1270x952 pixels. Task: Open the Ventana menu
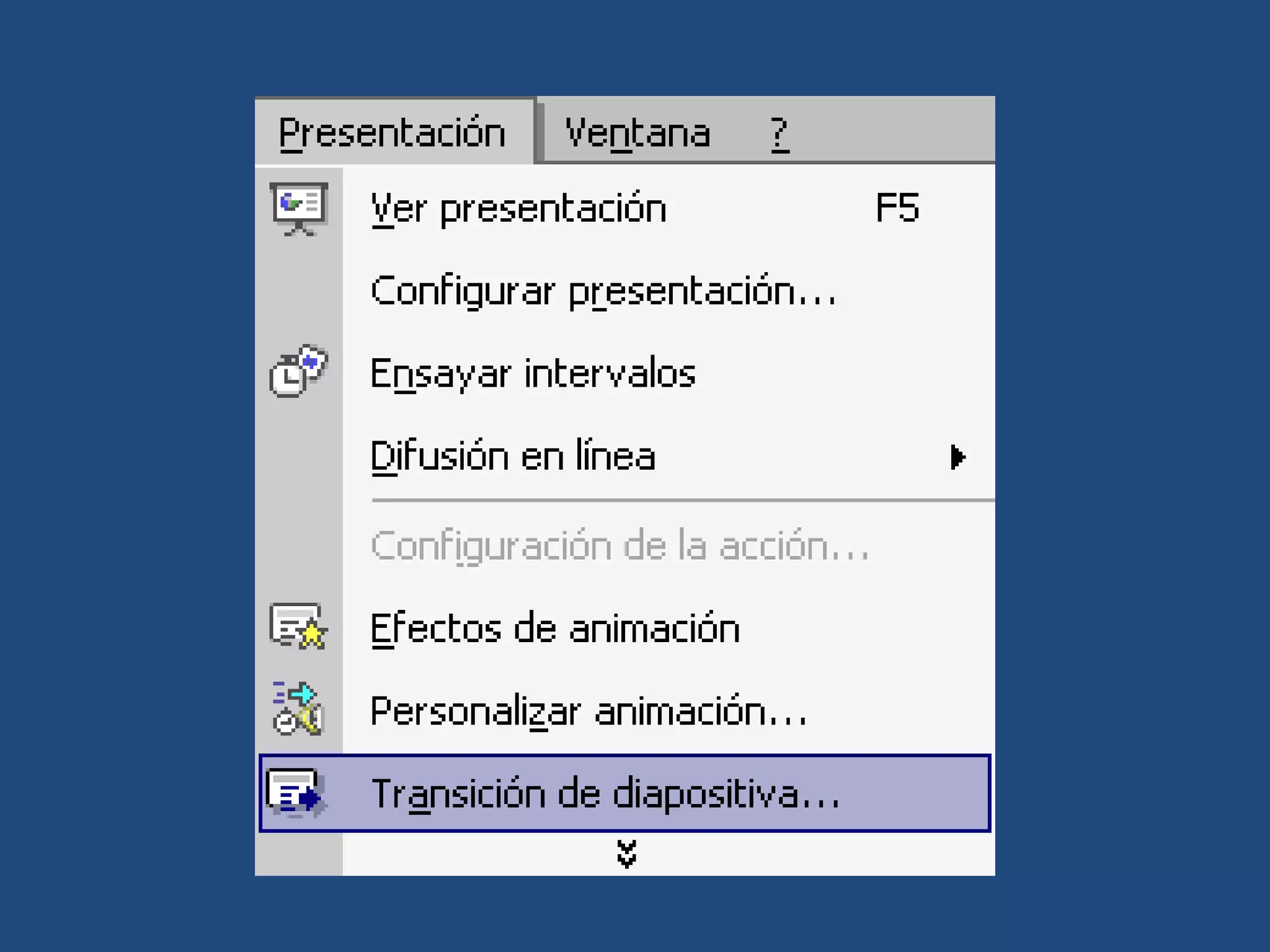(637, 133)
